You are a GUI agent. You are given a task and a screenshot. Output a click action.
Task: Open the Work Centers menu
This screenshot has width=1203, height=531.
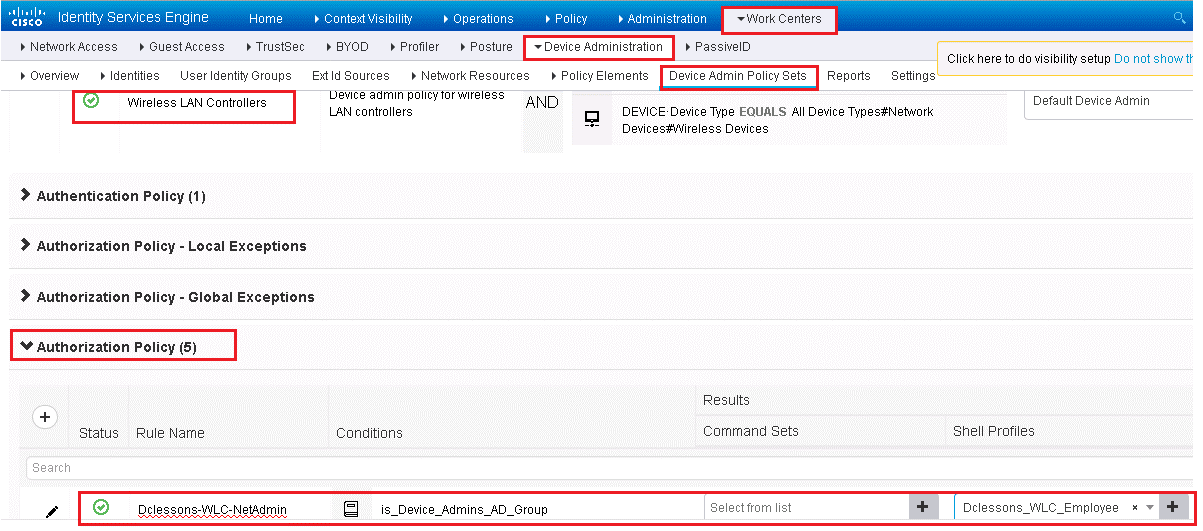(779, 19)
